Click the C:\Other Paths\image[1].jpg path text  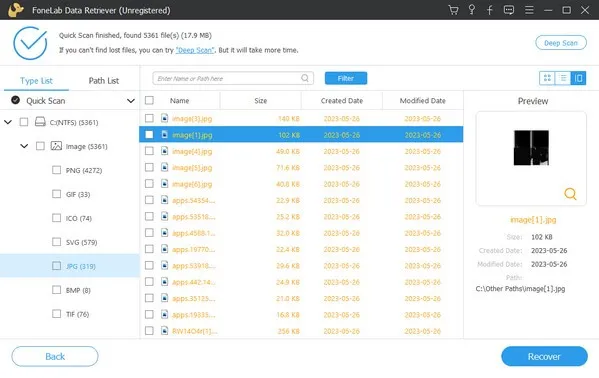(520, 289)
